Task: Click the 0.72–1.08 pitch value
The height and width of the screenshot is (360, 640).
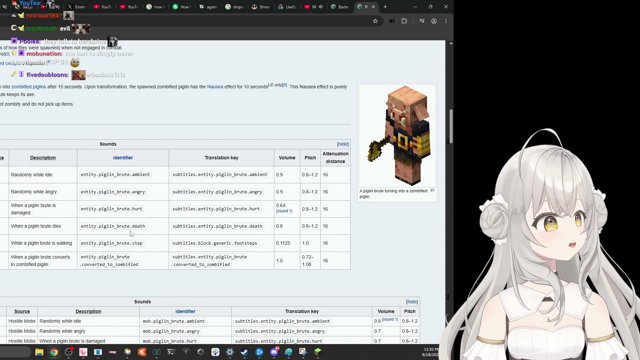Action: pos(309,261)
